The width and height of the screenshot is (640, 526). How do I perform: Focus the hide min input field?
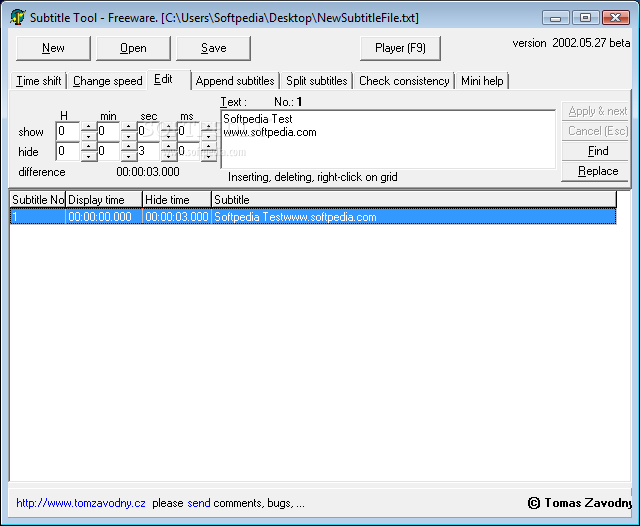(x=109, y=151)
